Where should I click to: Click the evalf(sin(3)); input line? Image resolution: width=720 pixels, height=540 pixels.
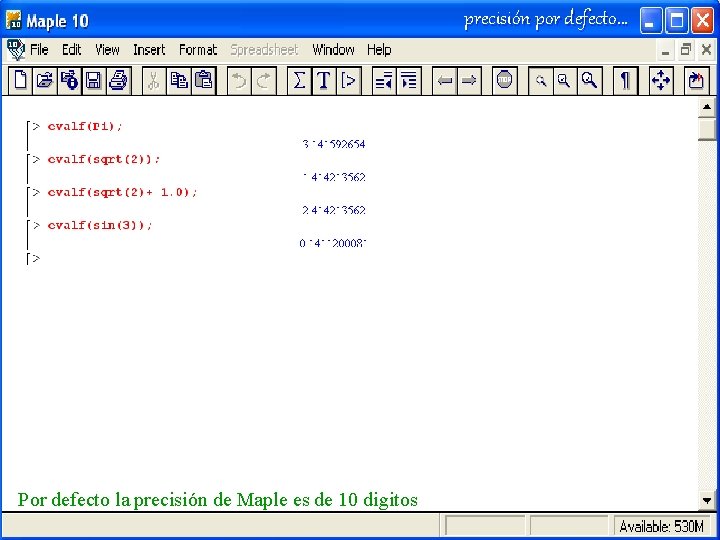pyautogui.click(x=100, y=225)
